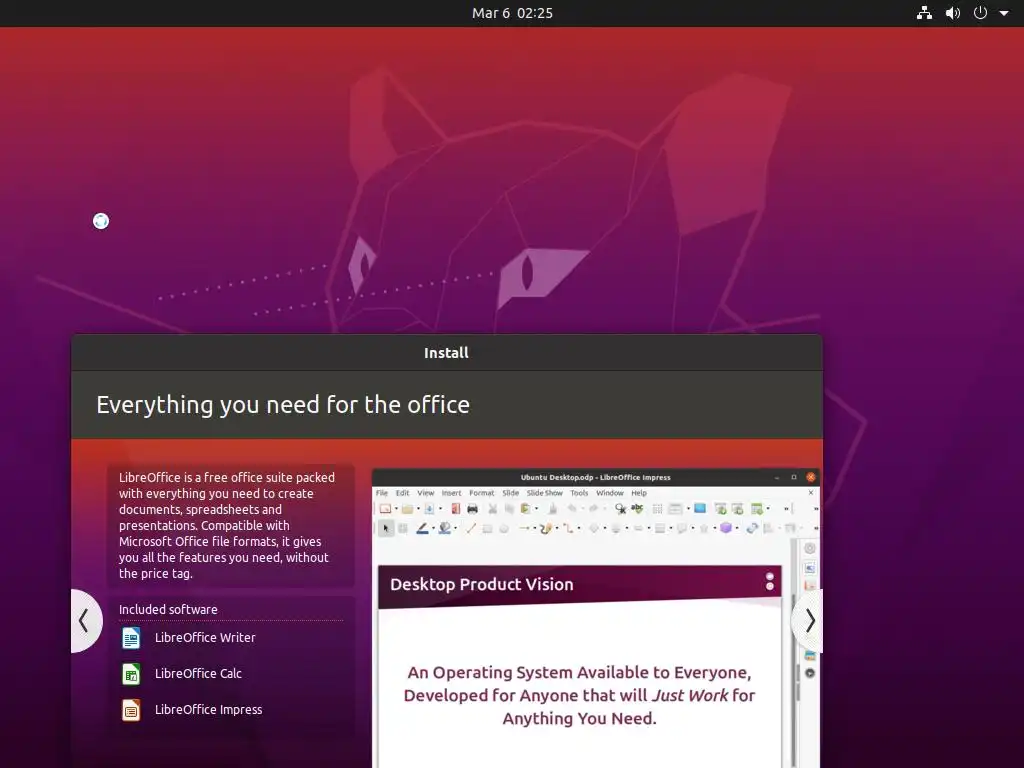Image resolution: width=1024 pixels, height=768 pixels.
Task: Expand the New presentation dropdown arrow in Impress
Action: point(396,509)
